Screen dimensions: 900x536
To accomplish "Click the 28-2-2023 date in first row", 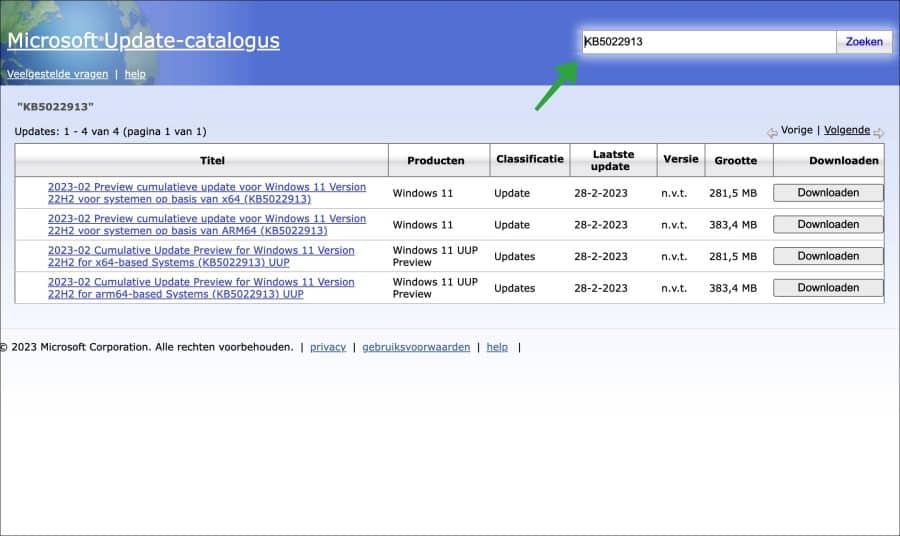I will pyautogui.click(x=601, y=193).
